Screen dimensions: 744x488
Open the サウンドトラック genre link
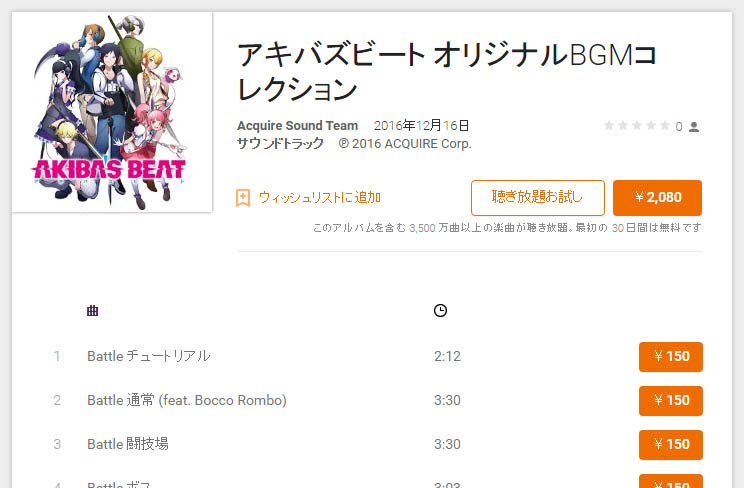(x=280, y=143)
